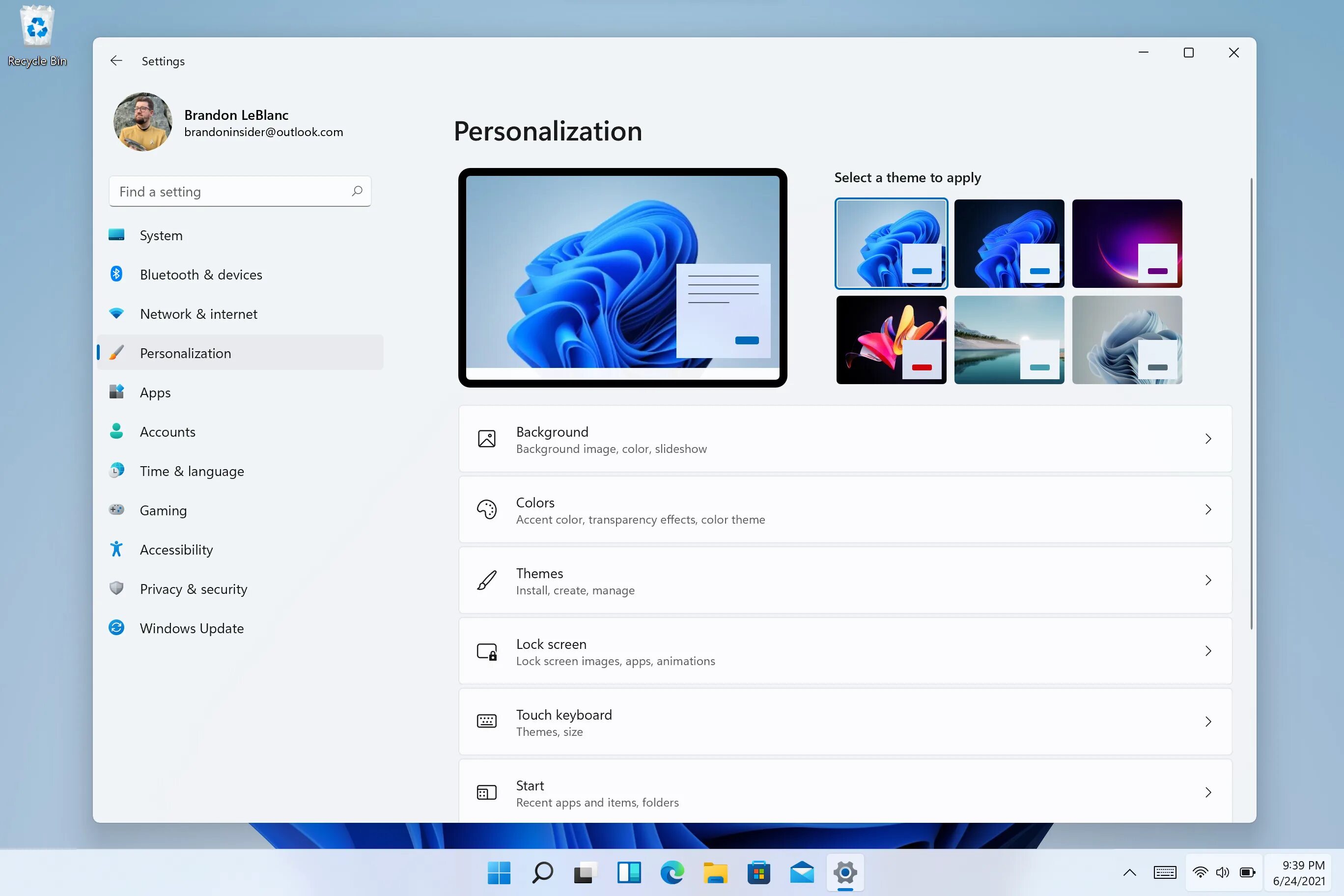Open the Colors settings section
The width and height of the screenshot is (1344, 896).
click(x=845, y=509)
